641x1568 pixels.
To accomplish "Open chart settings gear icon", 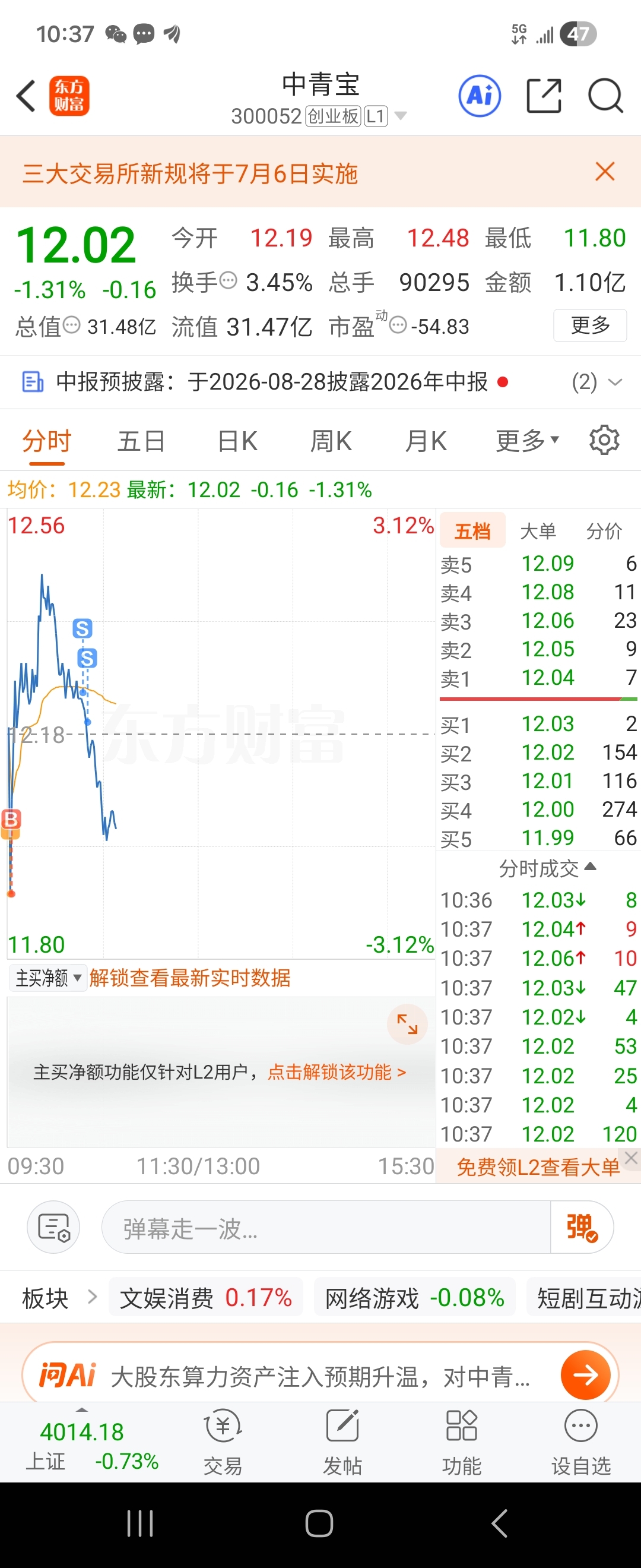I will click(604, 440).
